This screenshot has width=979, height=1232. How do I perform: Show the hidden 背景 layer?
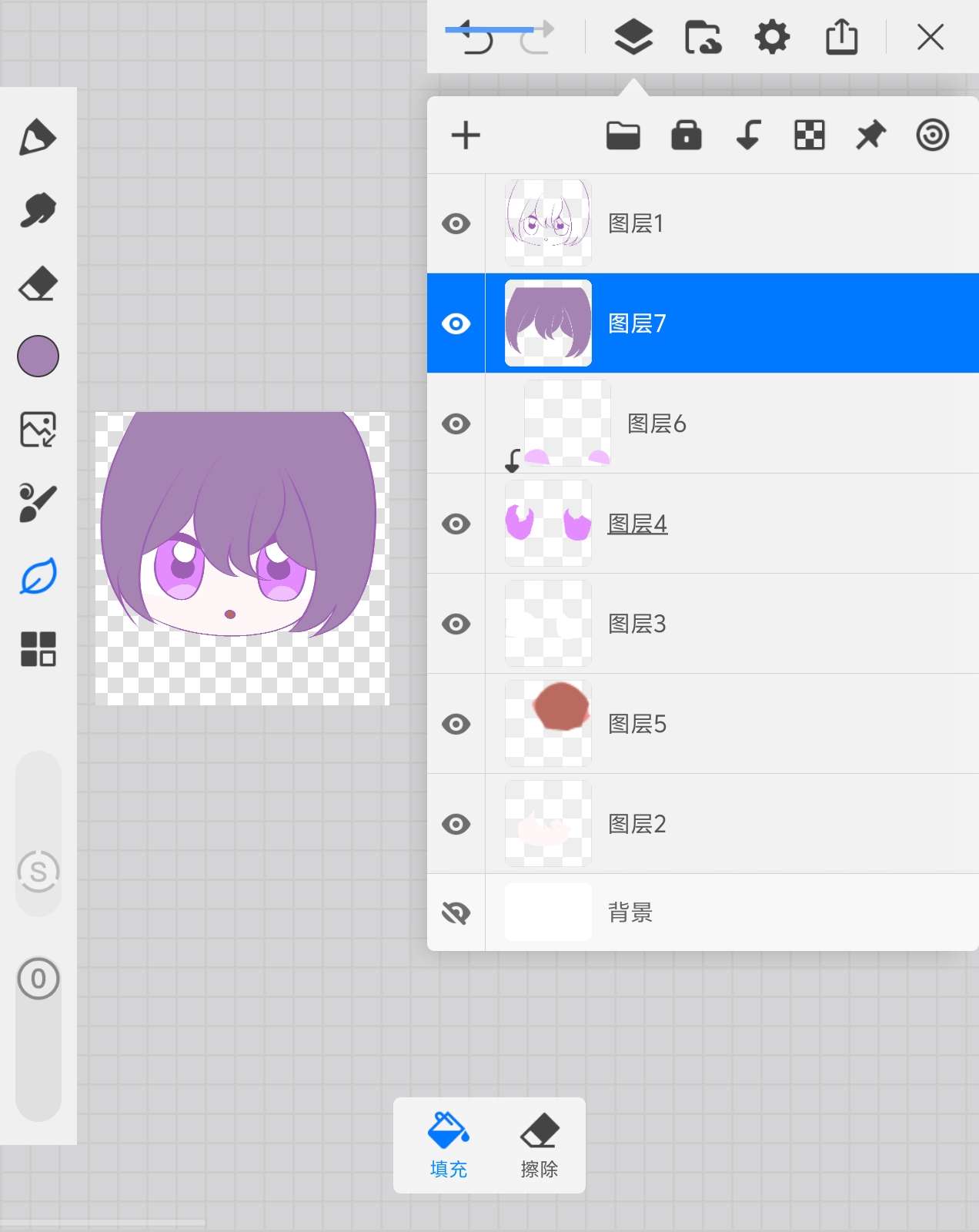(x=456, y=913)
